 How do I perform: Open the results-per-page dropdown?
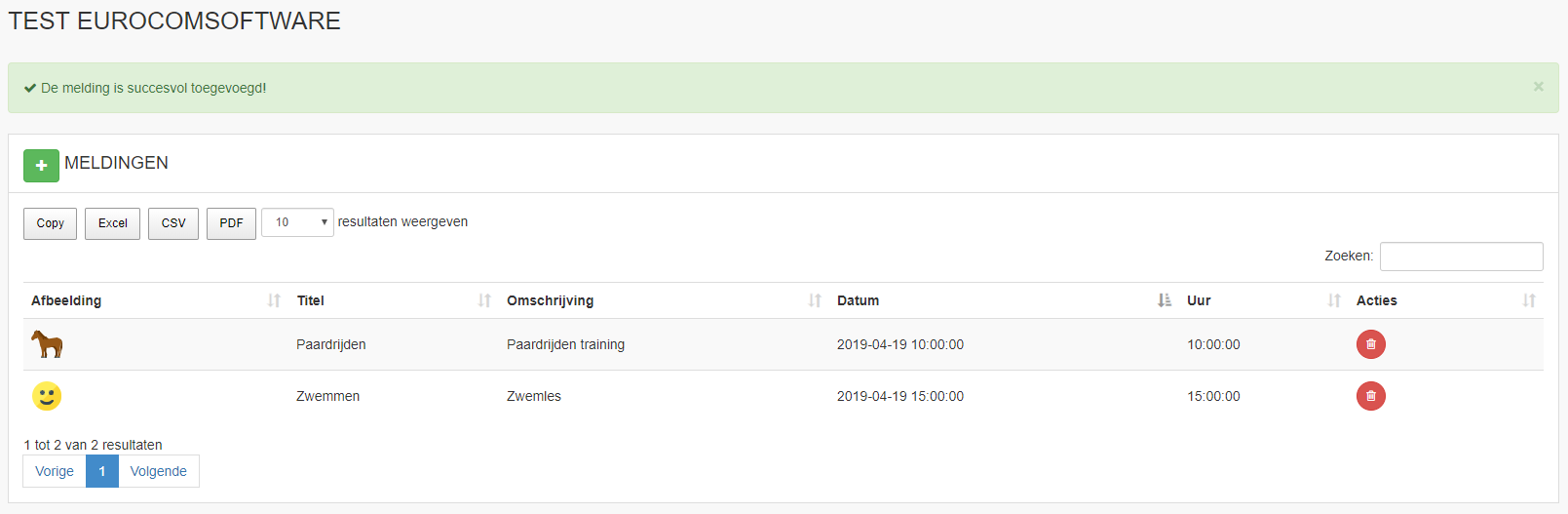click(x=297, y=222)
